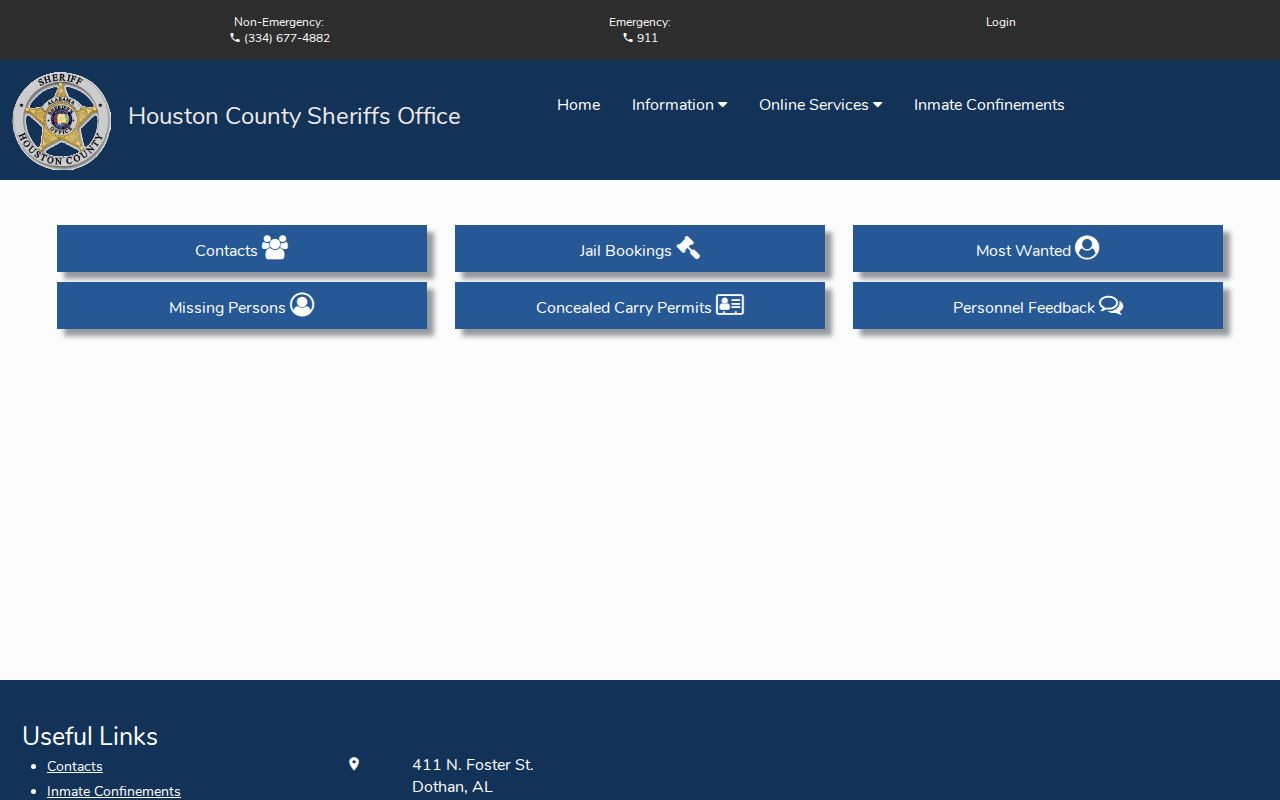
Task: View the Most Wanted button
Action: (1038, 248)
